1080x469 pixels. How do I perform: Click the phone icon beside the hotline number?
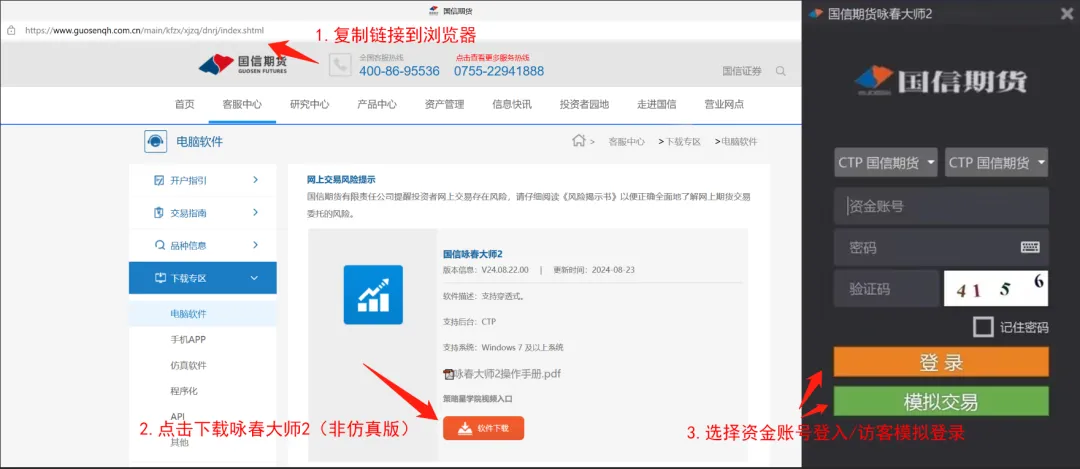point(340,65)
